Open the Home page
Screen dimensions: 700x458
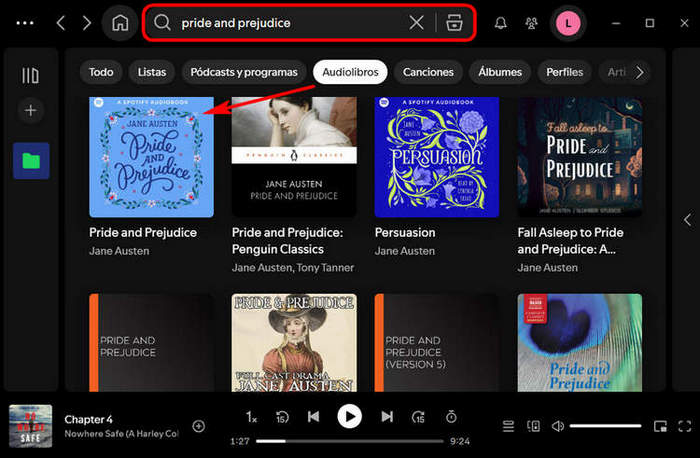point(120,23)
